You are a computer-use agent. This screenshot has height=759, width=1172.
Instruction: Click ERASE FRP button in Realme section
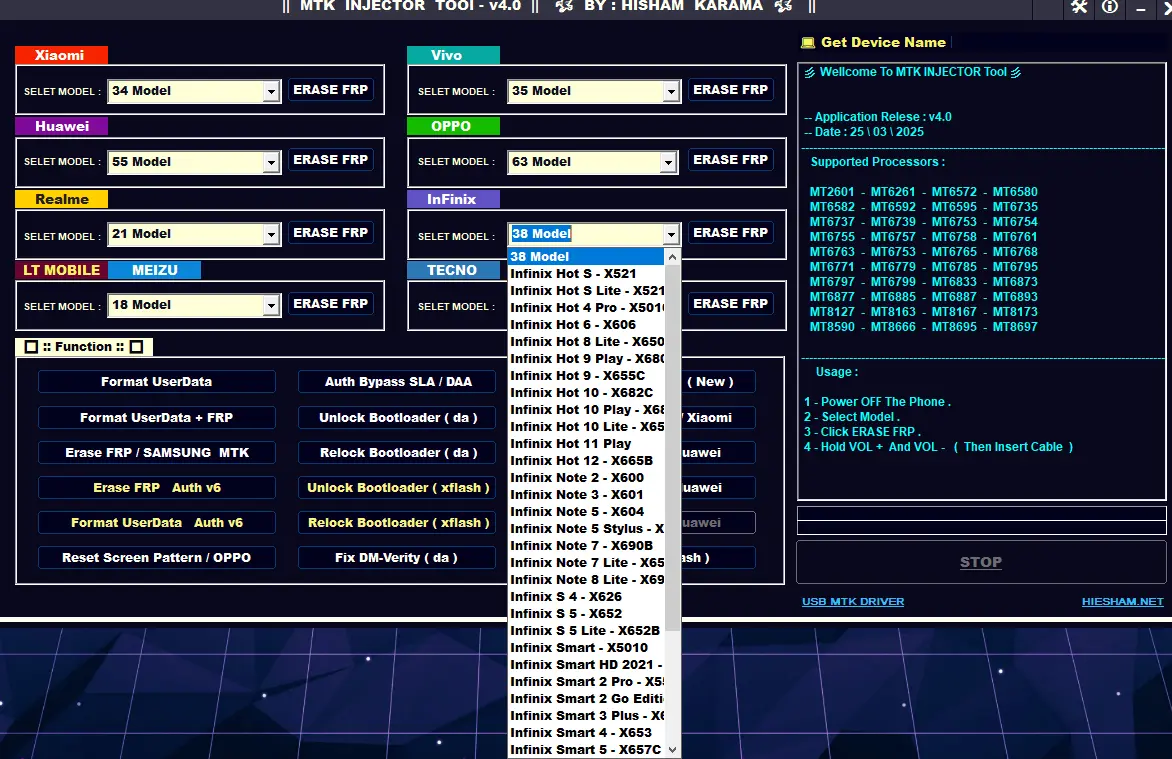pos(330,233)
